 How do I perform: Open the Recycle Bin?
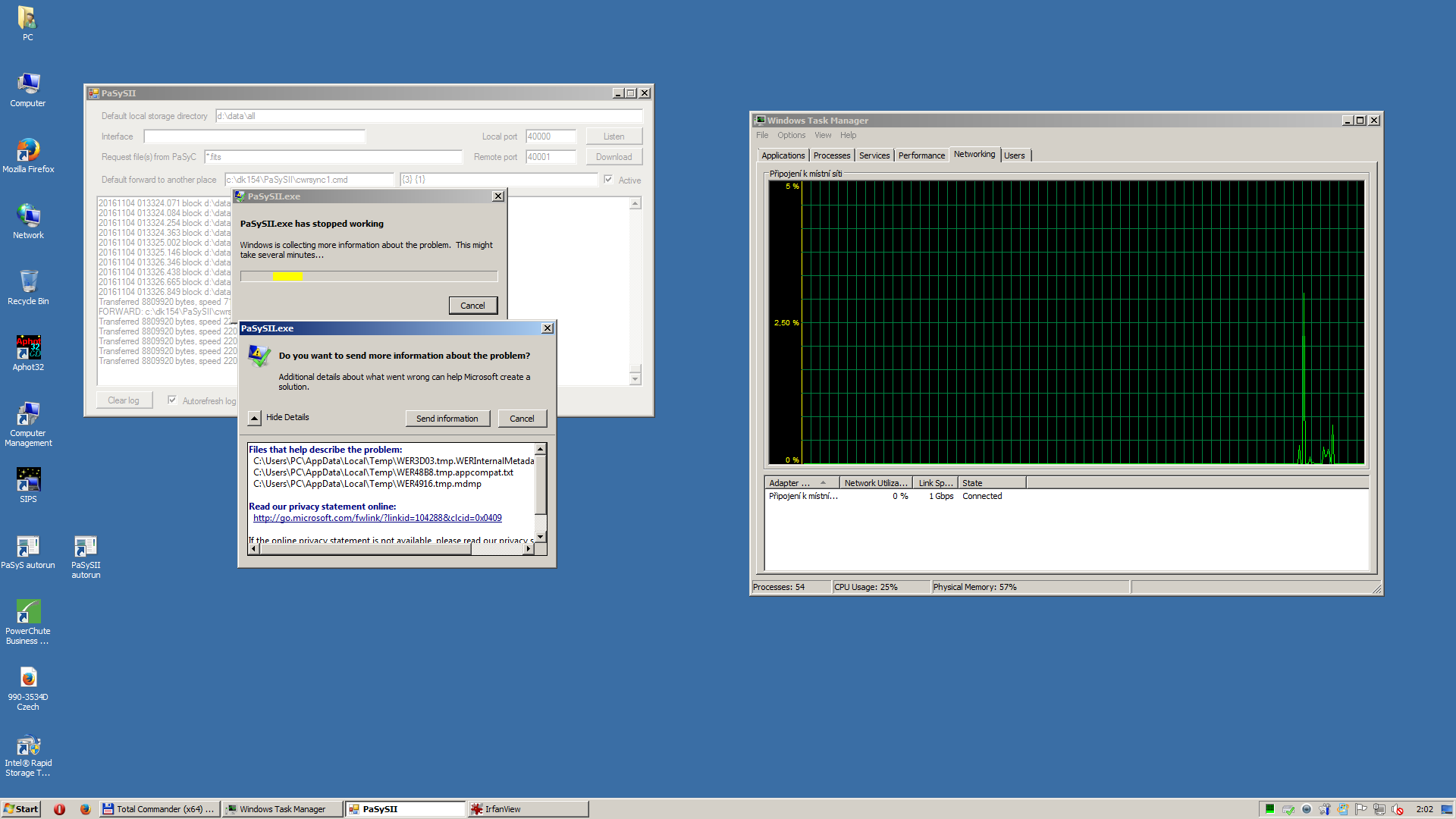28,287
